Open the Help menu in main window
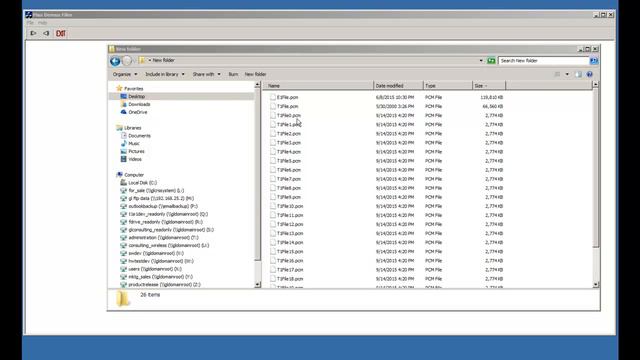The width and height of the screenshot is (640, 360). click(x=42, y=23)
